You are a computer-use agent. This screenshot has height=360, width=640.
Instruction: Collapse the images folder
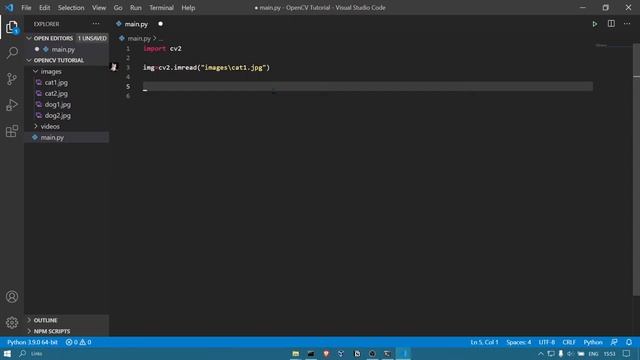pos(36,71)
